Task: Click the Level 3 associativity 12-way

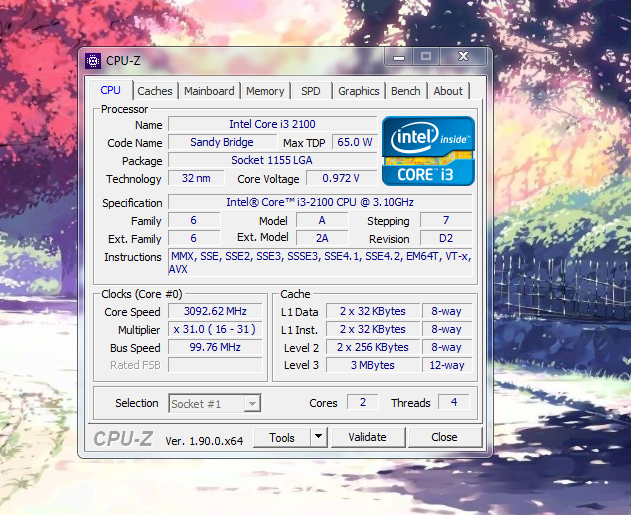Action: [447, 365]
